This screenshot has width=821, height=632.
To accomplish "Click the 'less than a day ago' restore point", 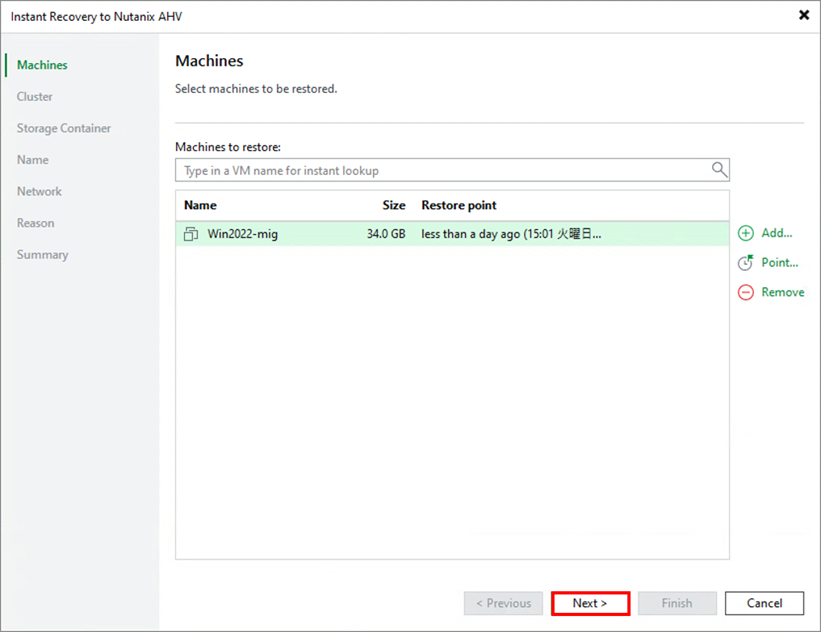I will pyautogui.click(x=511, y=234).
